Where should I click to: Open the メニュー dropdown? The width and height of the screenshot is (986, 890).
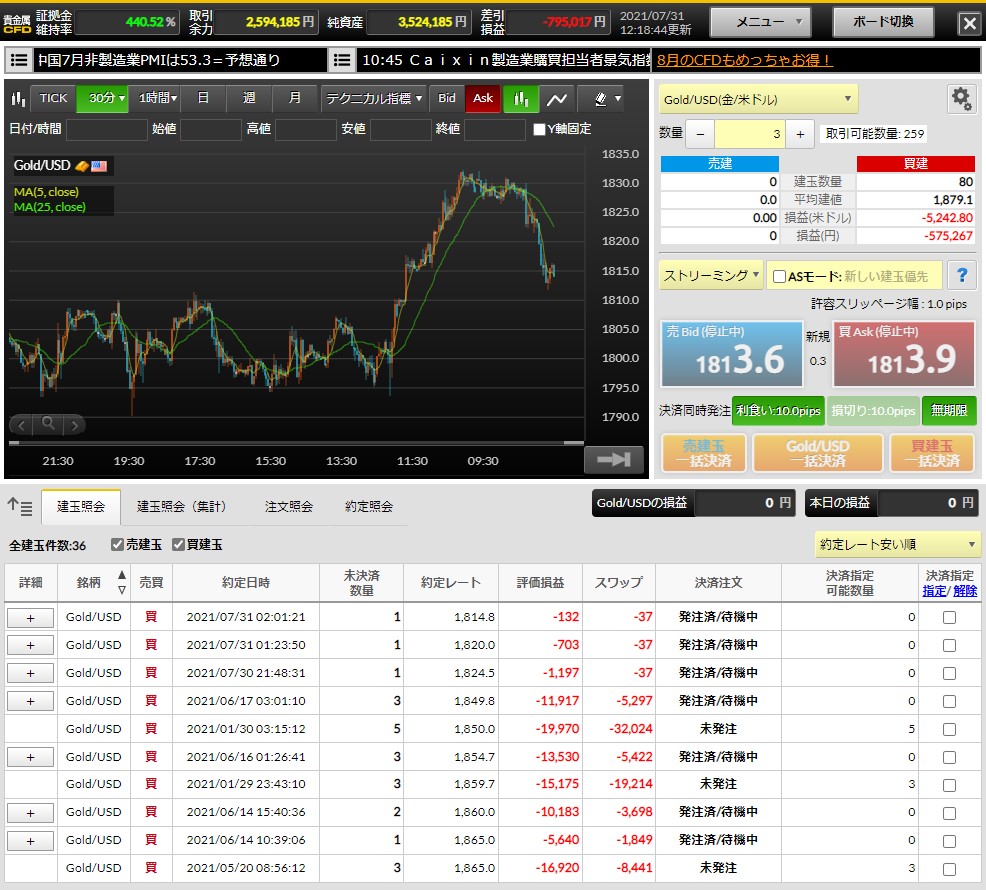[x=761, y=23]
